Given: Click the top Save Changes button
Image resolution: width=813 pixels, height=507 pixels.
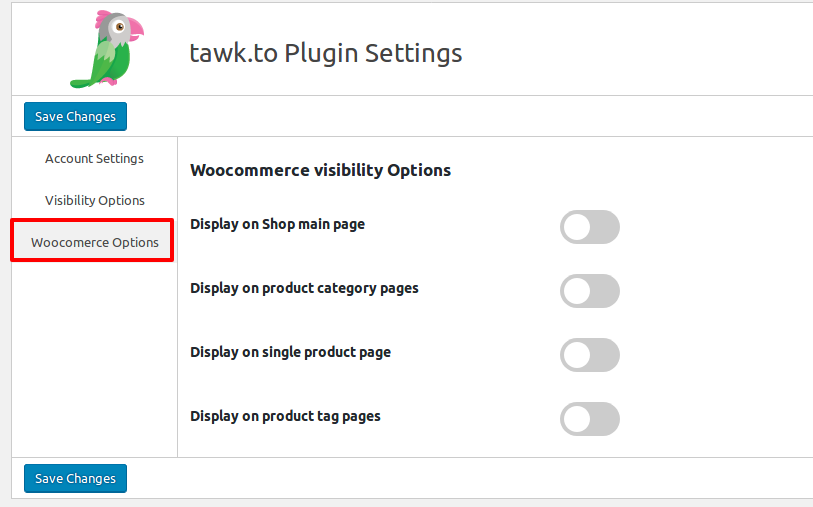Looking at the screenshot, I should (75, 117).
